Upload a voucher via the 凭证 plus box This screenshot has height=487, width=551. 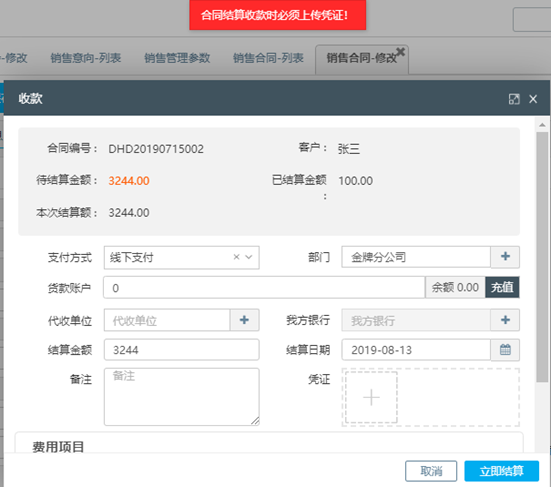371,397
